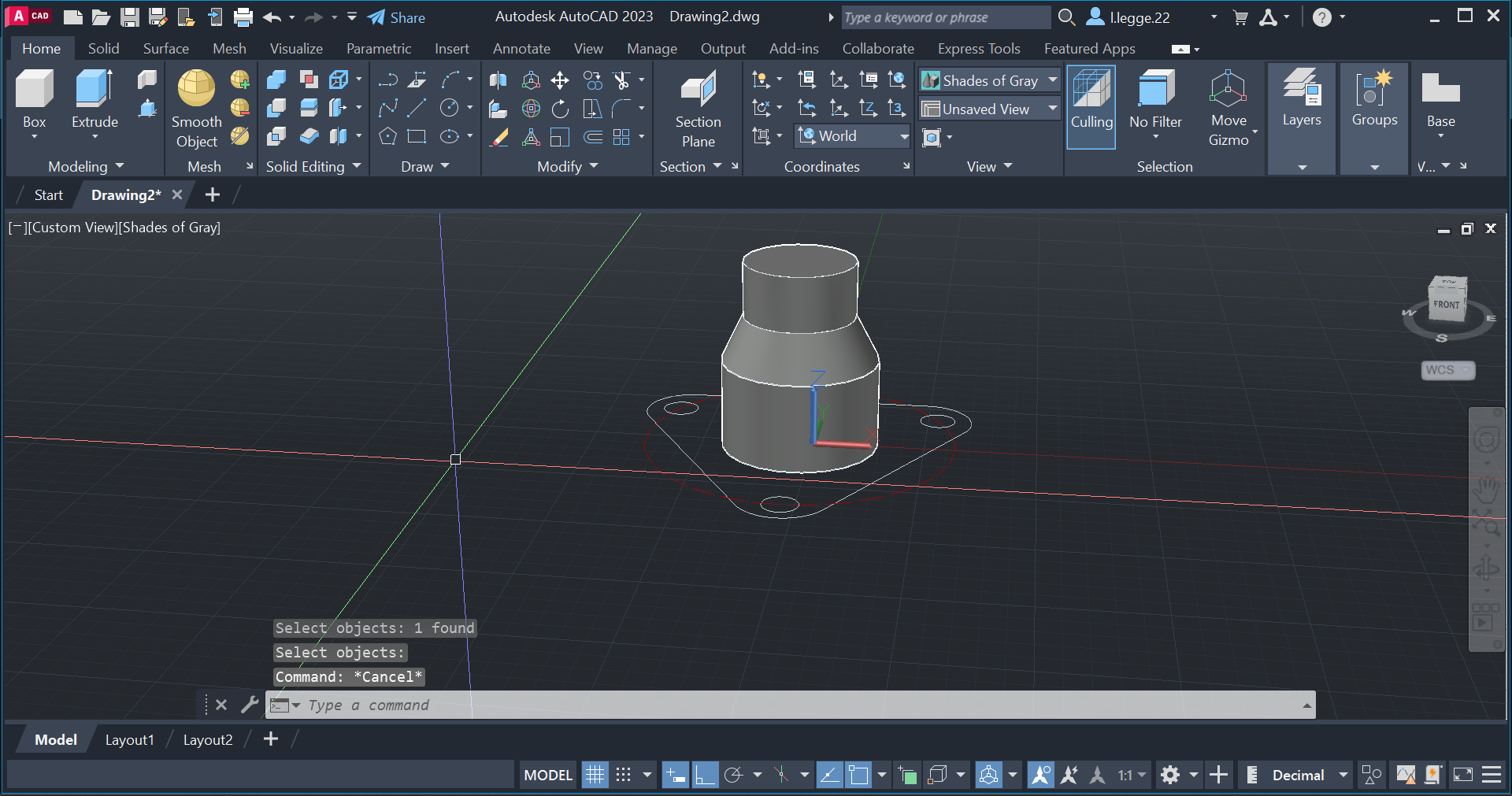Select the Offset tool in Modify
Image resolution: width=1512 pixels, height=796 pixels.
(593, 136)
